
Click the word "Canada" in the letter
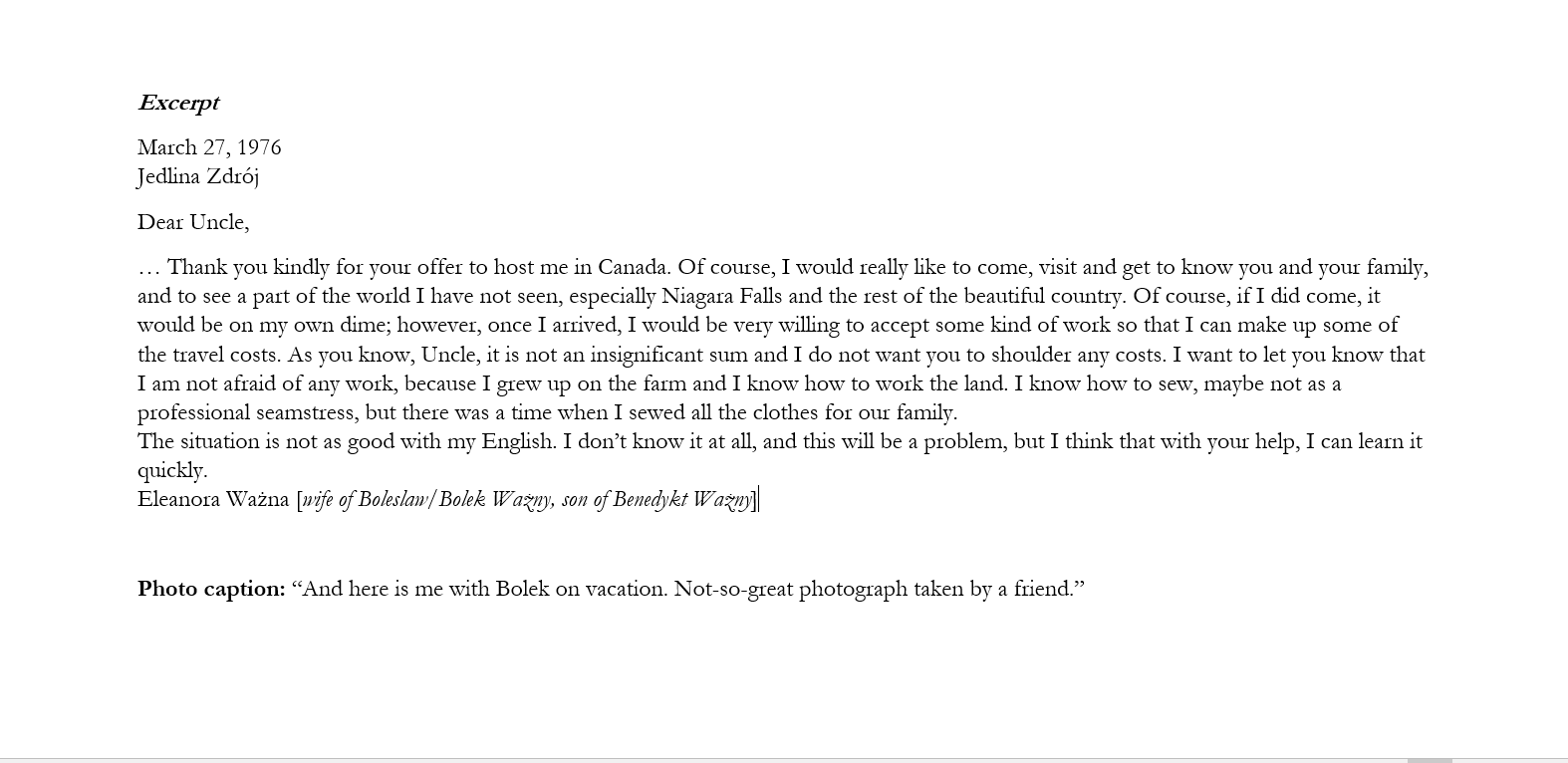633,267
